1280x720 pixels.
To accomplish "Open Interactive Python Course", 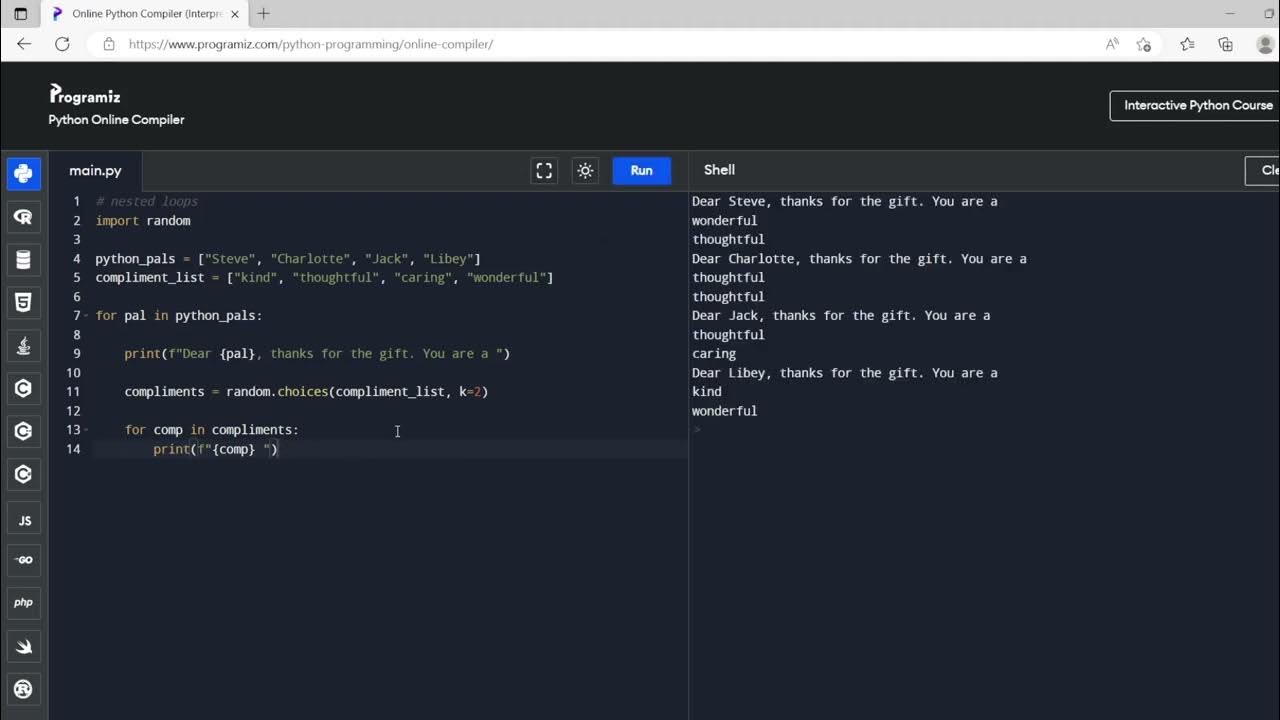I will (1195, 105).
